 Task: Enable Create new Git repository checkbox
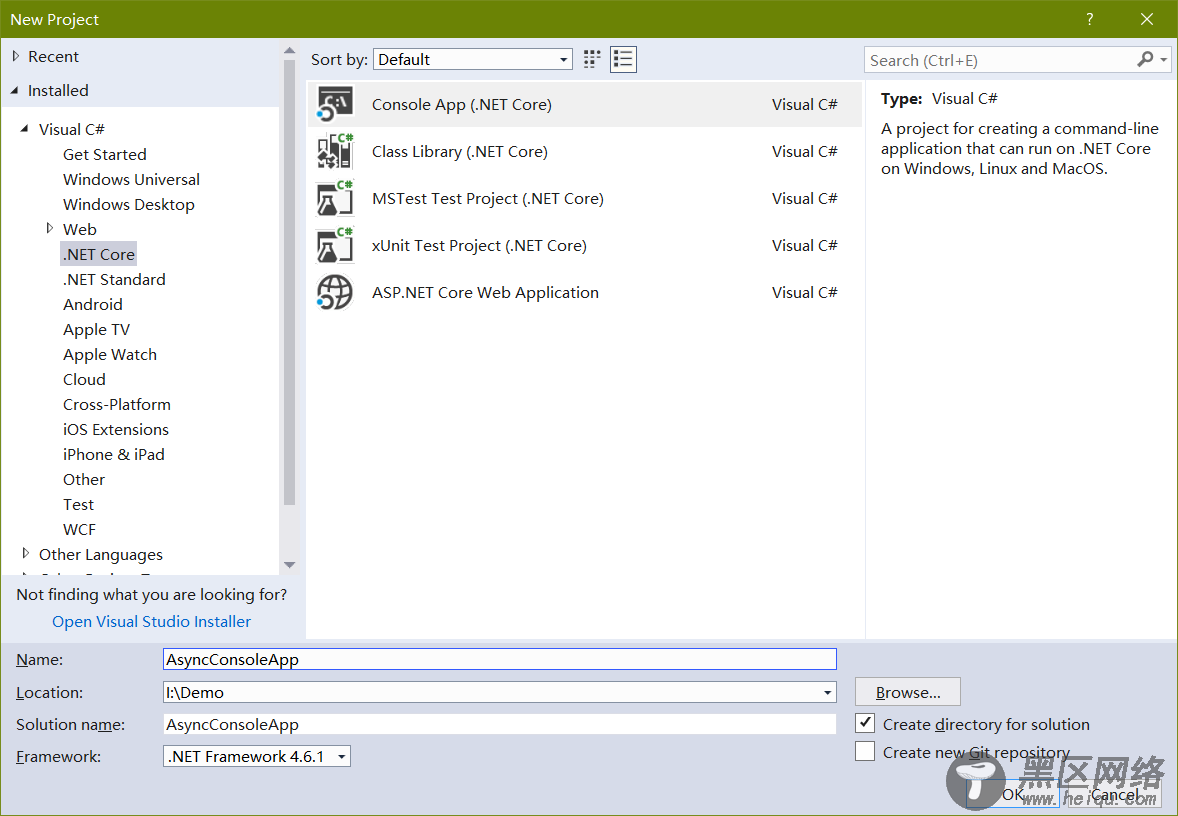point(865,751)
